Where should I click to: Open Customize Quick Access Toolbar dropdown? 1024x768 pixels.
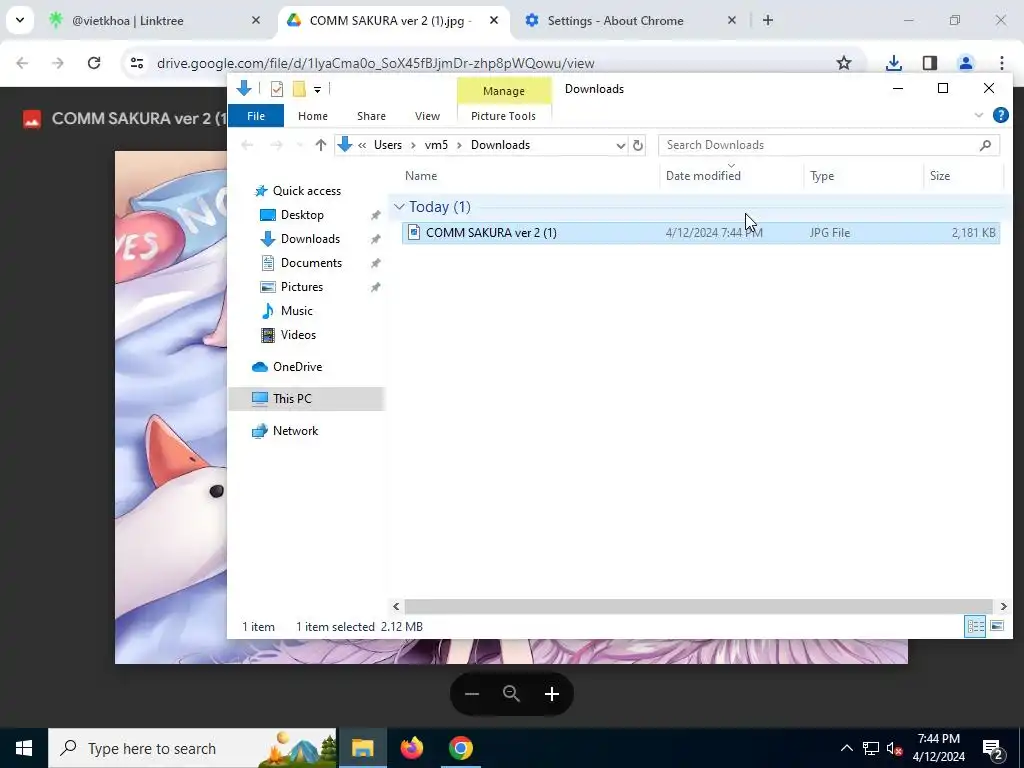click(x=317, y=89)
